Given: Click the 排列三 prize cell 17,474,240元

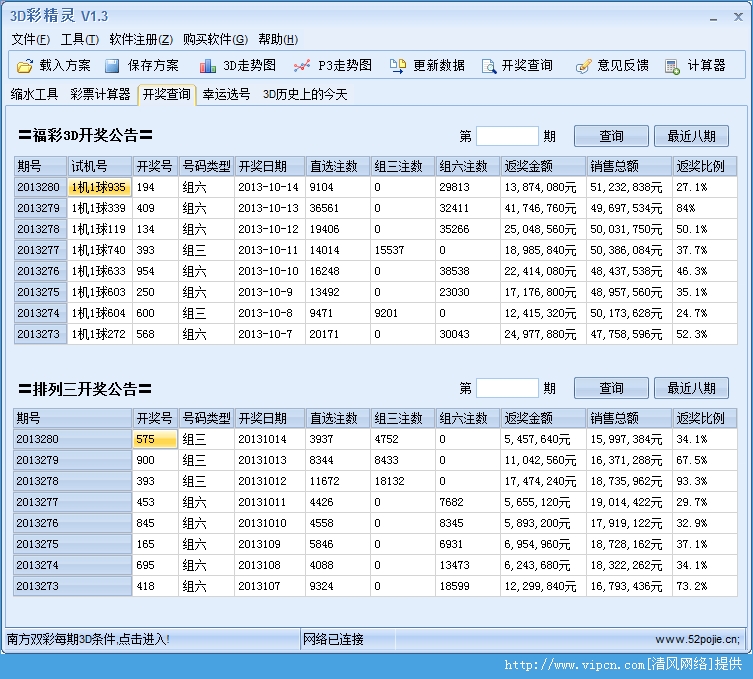Looking at the screenshot, I should (543, 481).
